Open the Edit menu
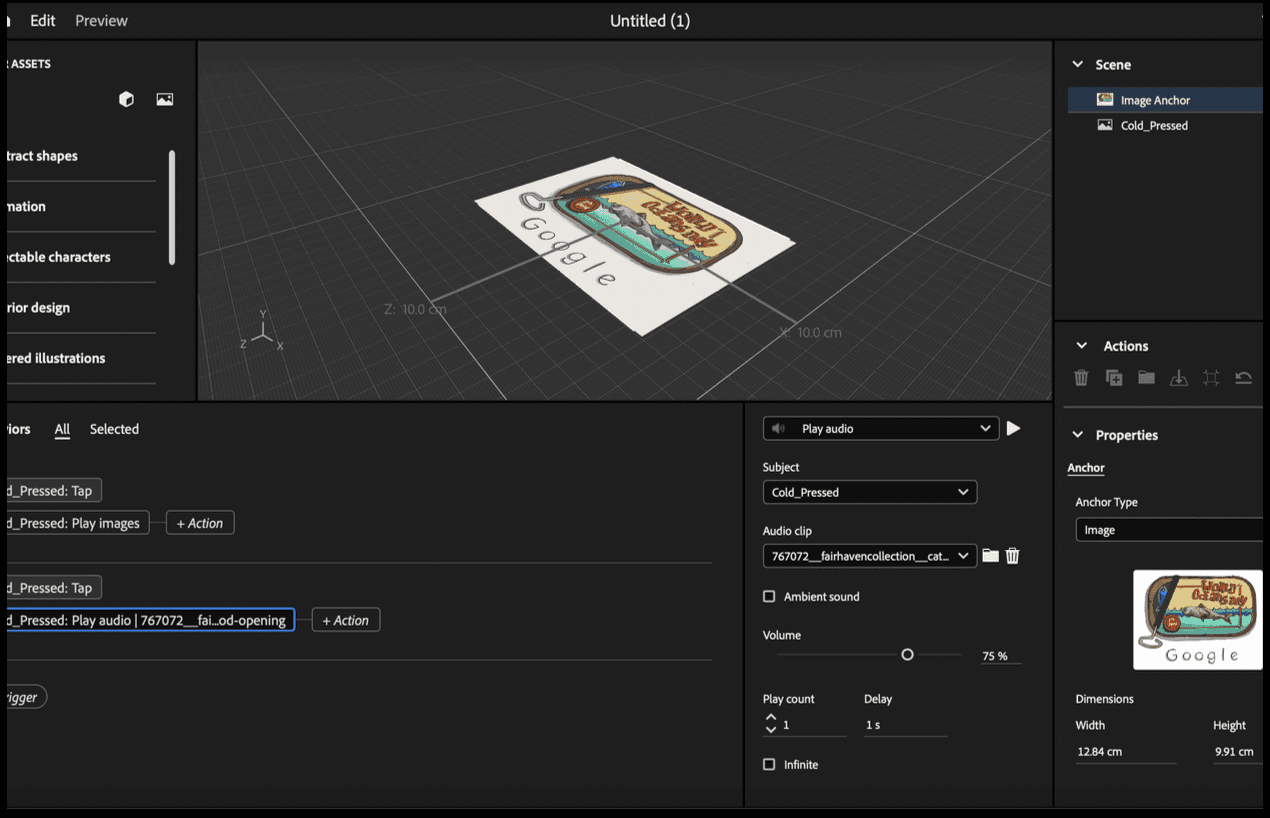Image resolution: width=1270 pixels, height=818 pixels. (43, 20)
